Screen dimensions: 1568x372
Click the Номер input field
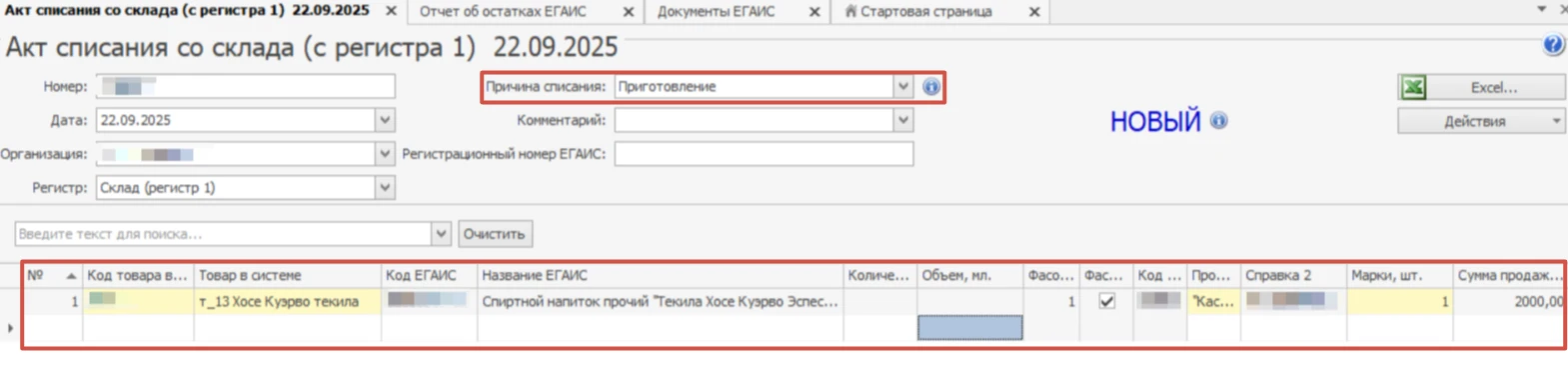246,87
